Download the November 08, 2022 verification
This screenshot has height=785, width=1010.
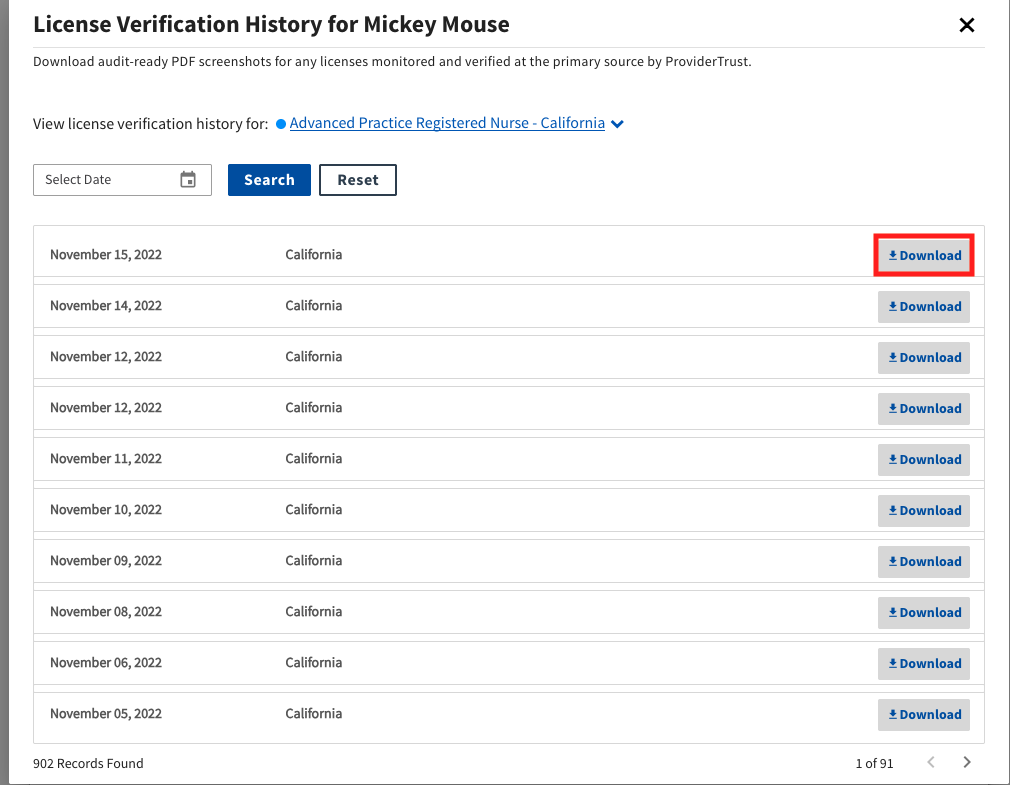[x=924, y=613]
